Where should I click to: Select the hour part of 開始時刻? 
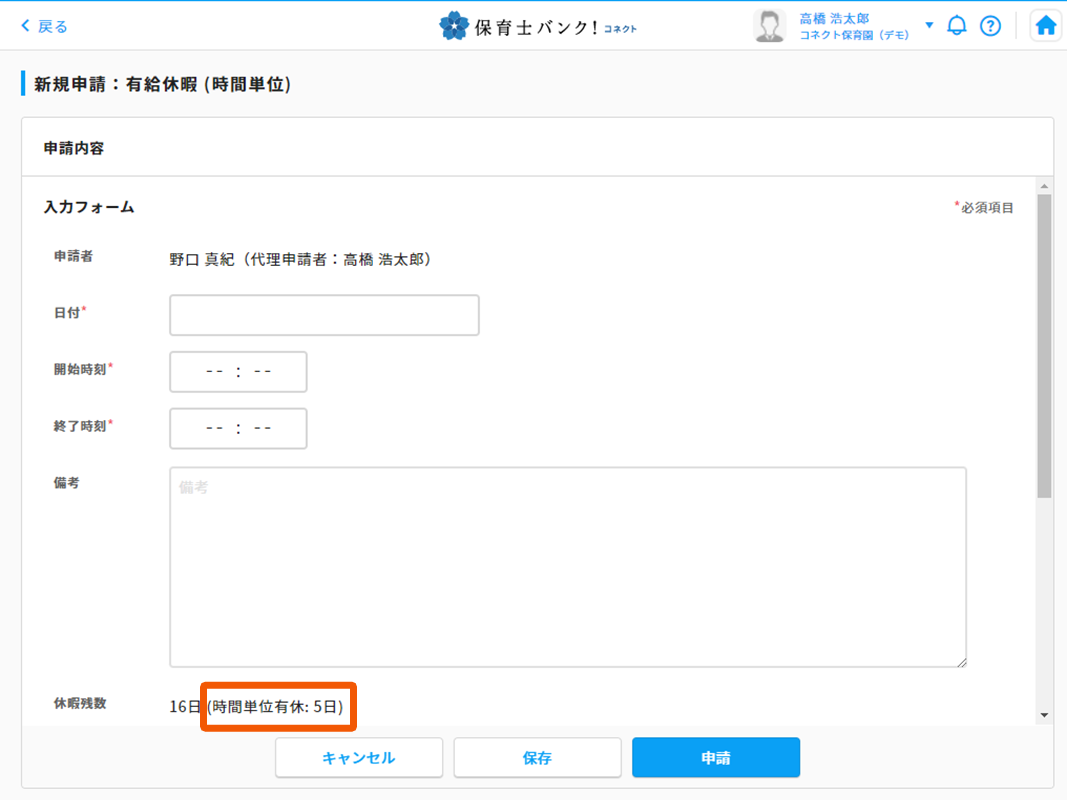click(214, 372)
